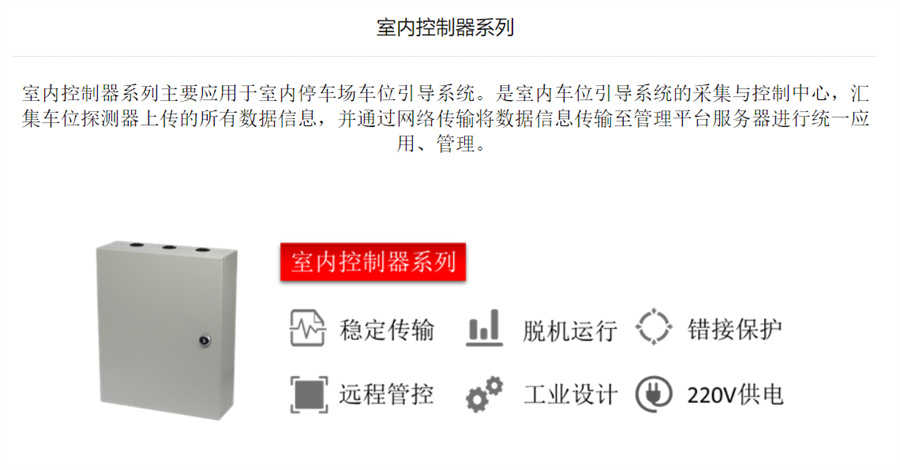Click the keyhole lock on the cabinet door

pos(204,341)
